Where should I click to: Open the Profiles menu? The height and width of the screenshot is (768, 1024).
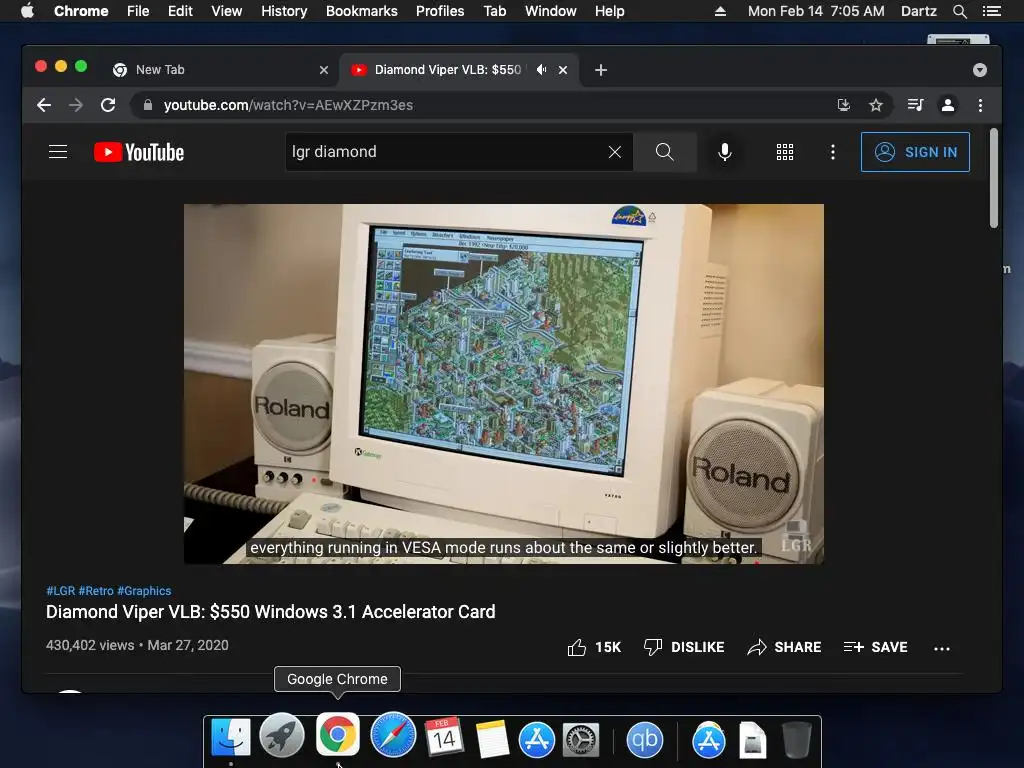pyautogui.click(x=440, y=11)
